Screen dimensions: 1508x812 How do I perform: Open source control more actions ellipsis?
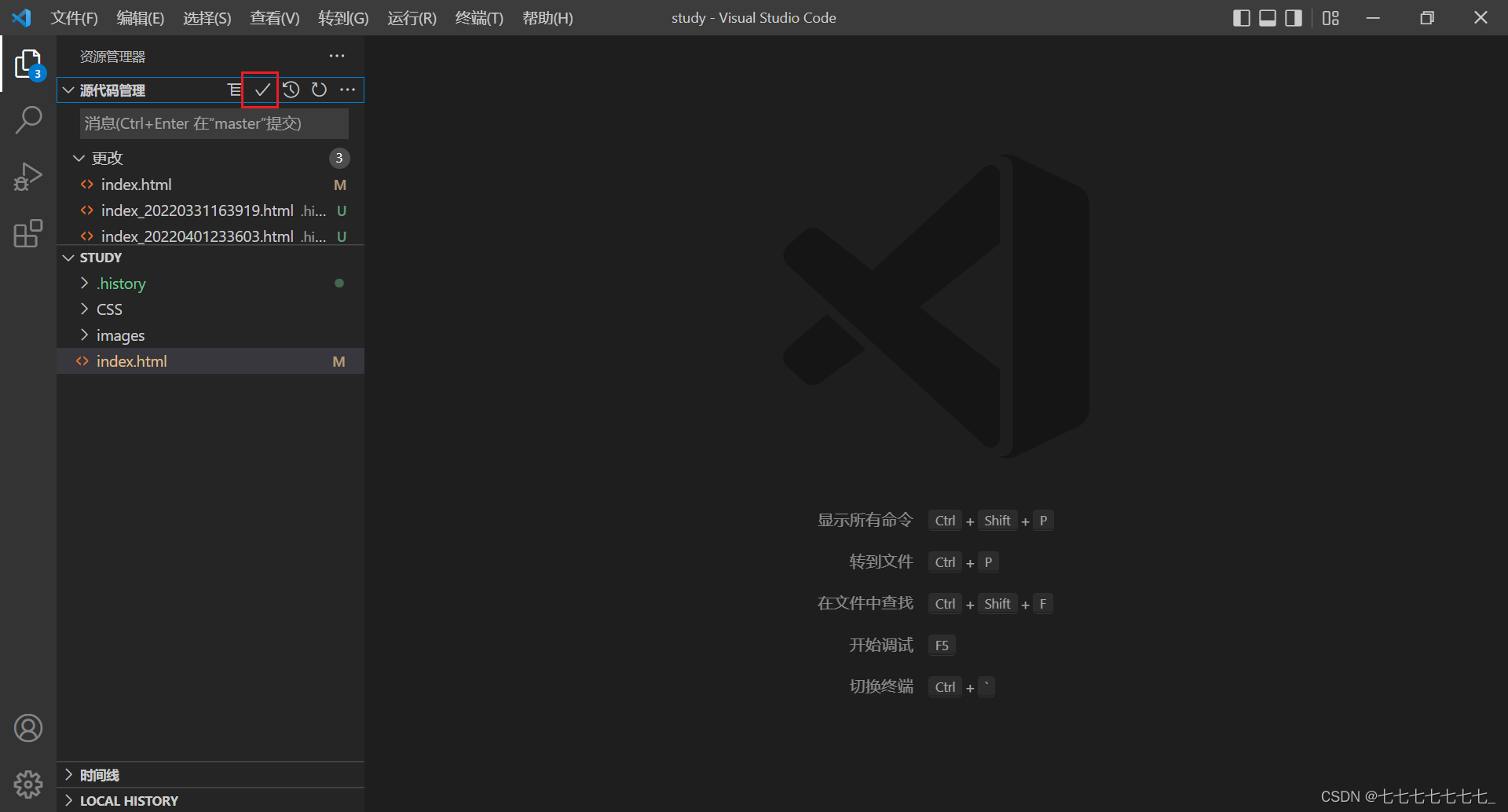(x=347, y=90)
